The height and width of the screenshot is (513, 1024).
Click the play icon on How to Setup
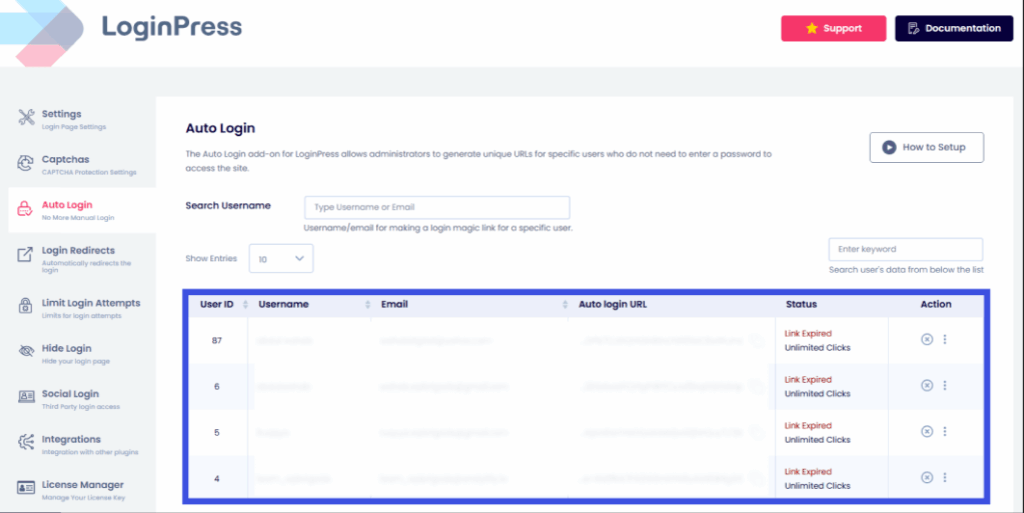coord(889,148)
